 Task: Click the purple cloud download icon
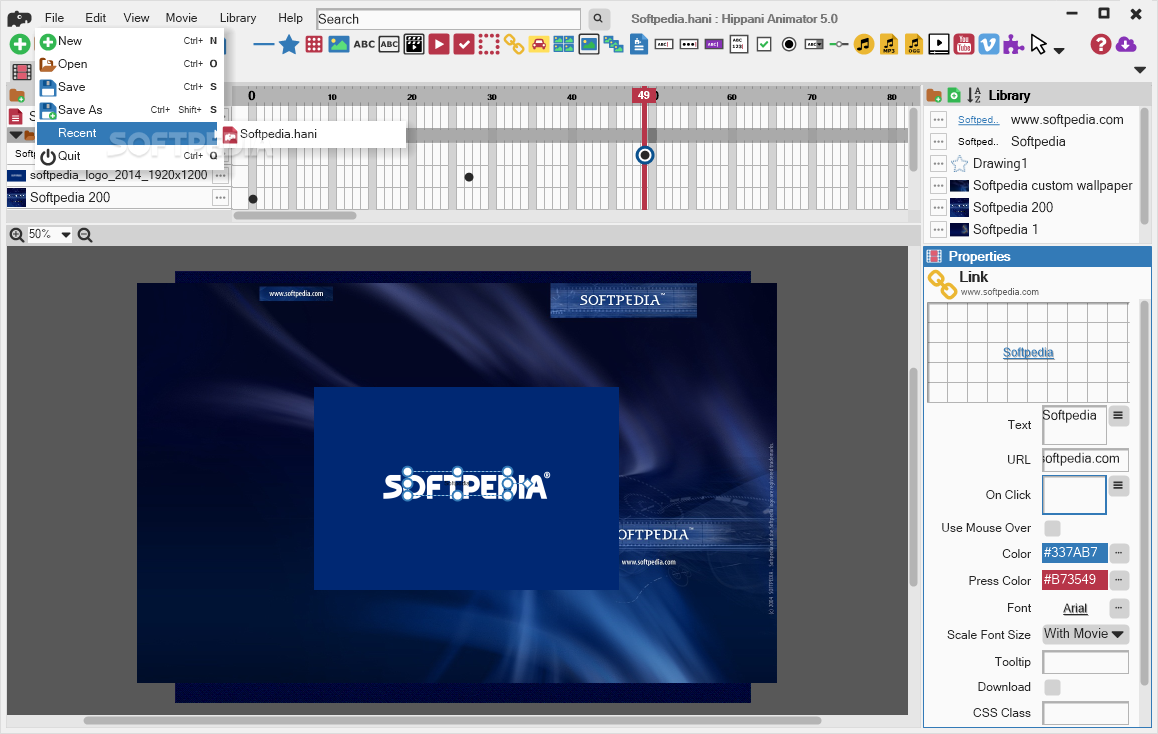click(x=1126, y=44)
